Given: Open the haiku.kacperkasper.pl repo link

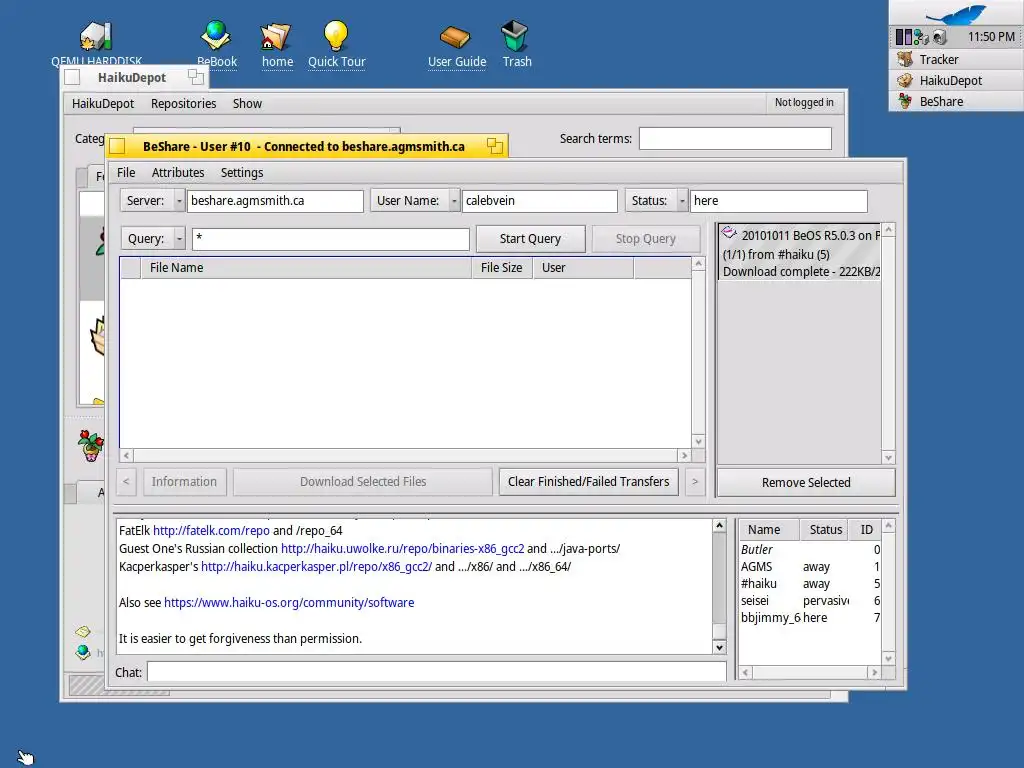Looking at the screenshot, I should coord(316,566).
